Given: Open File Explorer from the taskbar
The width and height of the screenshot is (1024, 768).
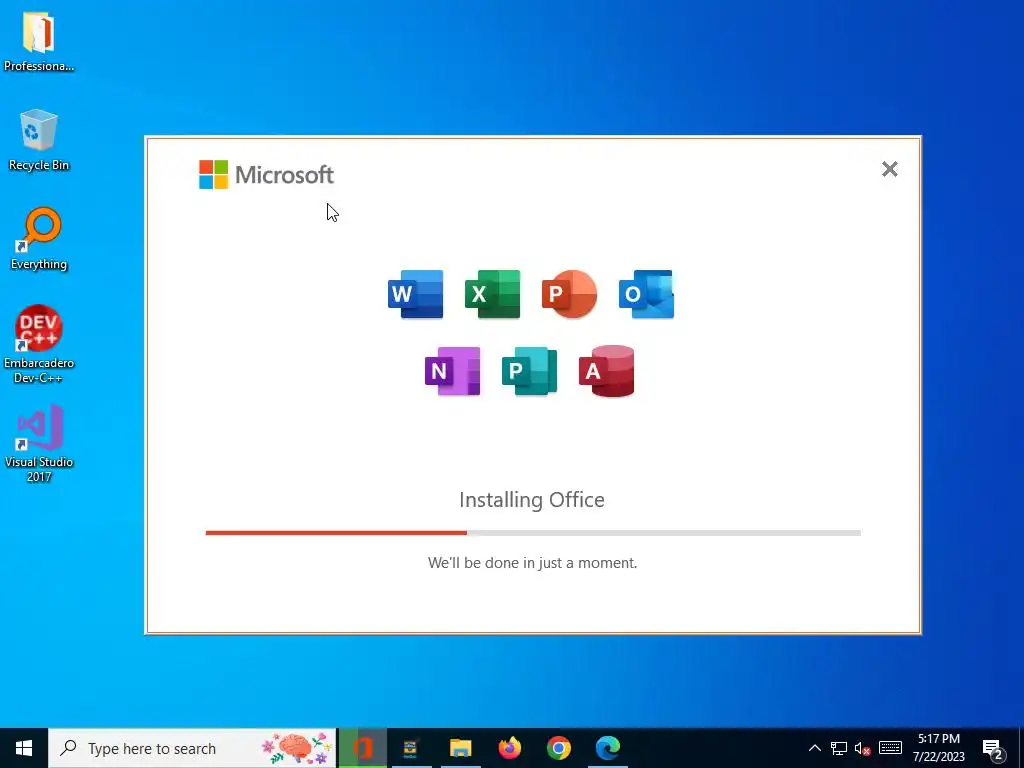Looking at the screenshot, I should 460,748.
